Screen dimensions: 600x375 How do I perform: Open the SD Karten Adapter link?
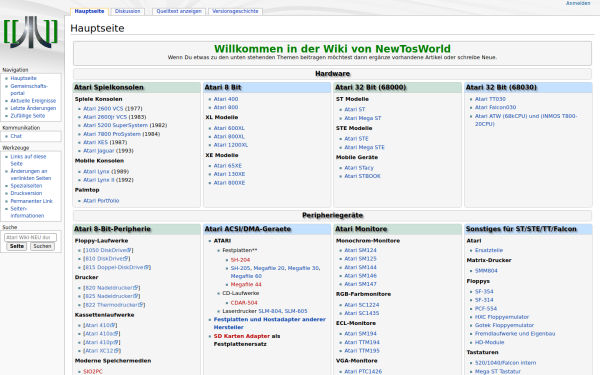[x=242, y=336]
